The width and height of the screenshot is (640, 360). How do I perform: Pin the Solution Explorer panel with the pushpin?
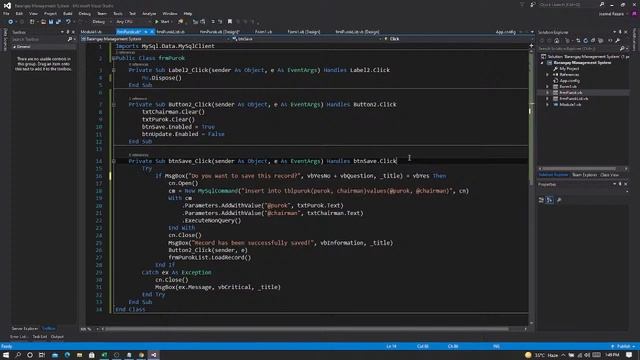coord(620,32)
